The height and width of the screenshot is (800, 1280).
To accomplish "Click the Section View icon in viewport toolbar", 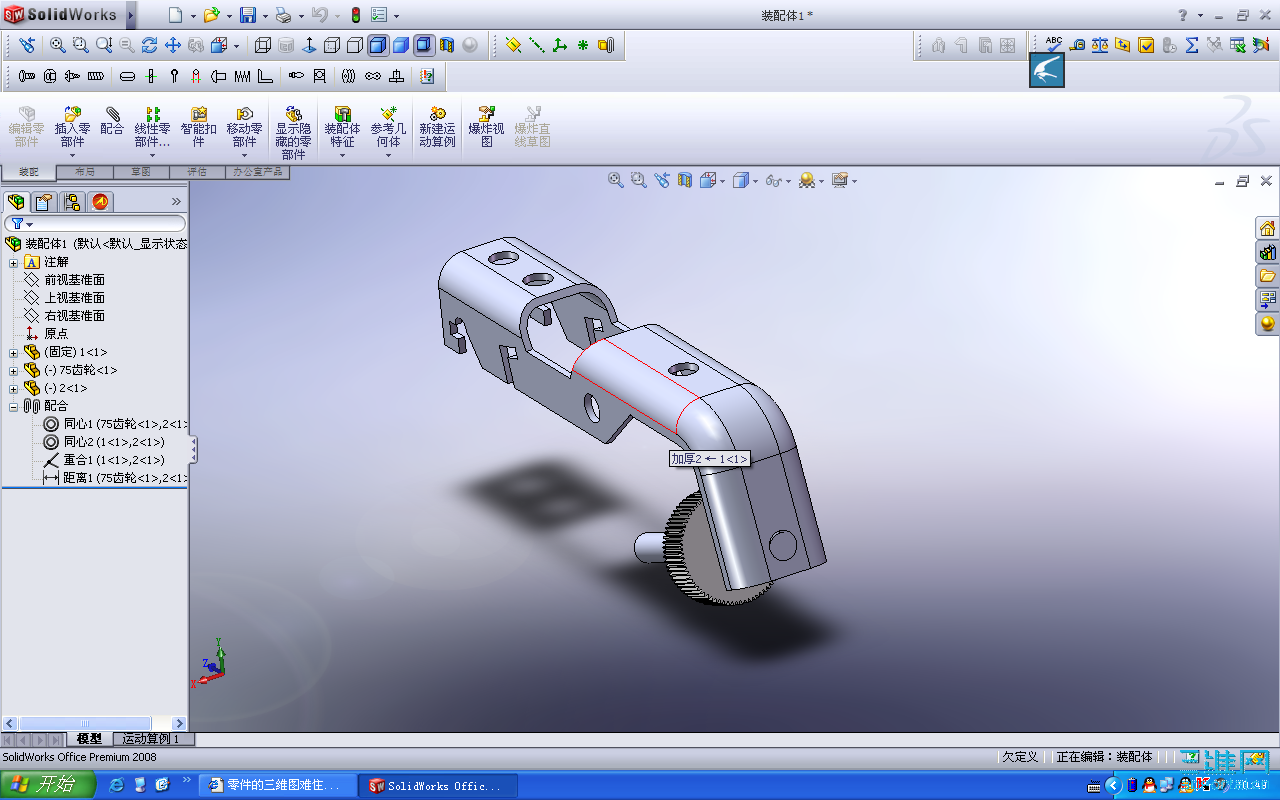I will point(685,181).
